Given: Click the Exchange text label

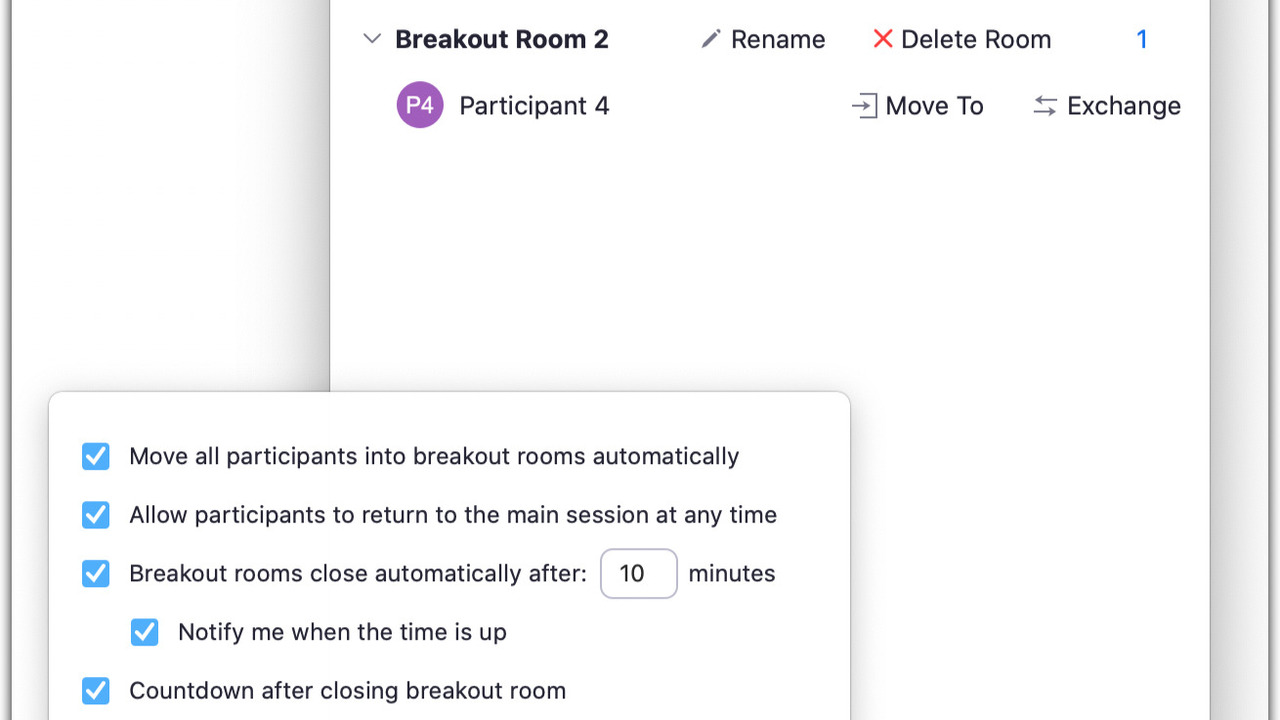Looking at the screenshot, I should (1123, 106).
